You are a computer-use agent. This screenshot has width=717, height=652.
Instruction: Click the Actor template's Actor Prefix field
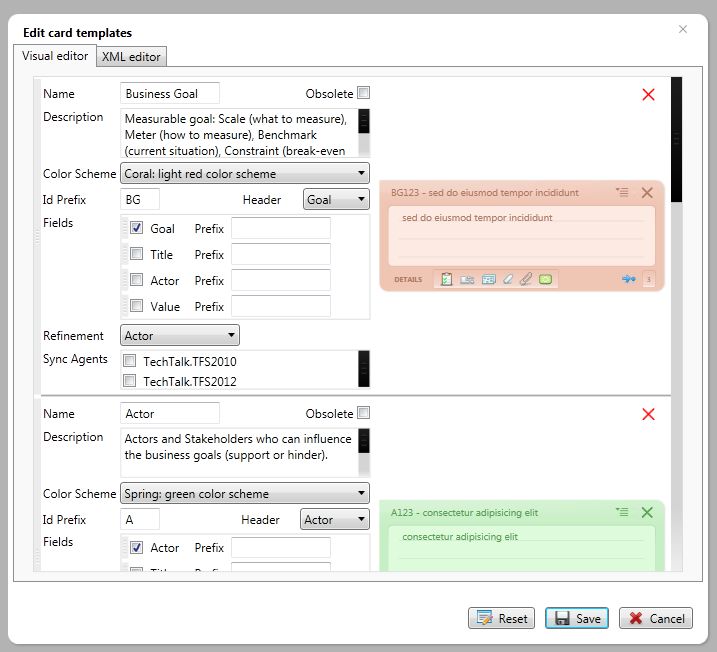coord(281,548)
